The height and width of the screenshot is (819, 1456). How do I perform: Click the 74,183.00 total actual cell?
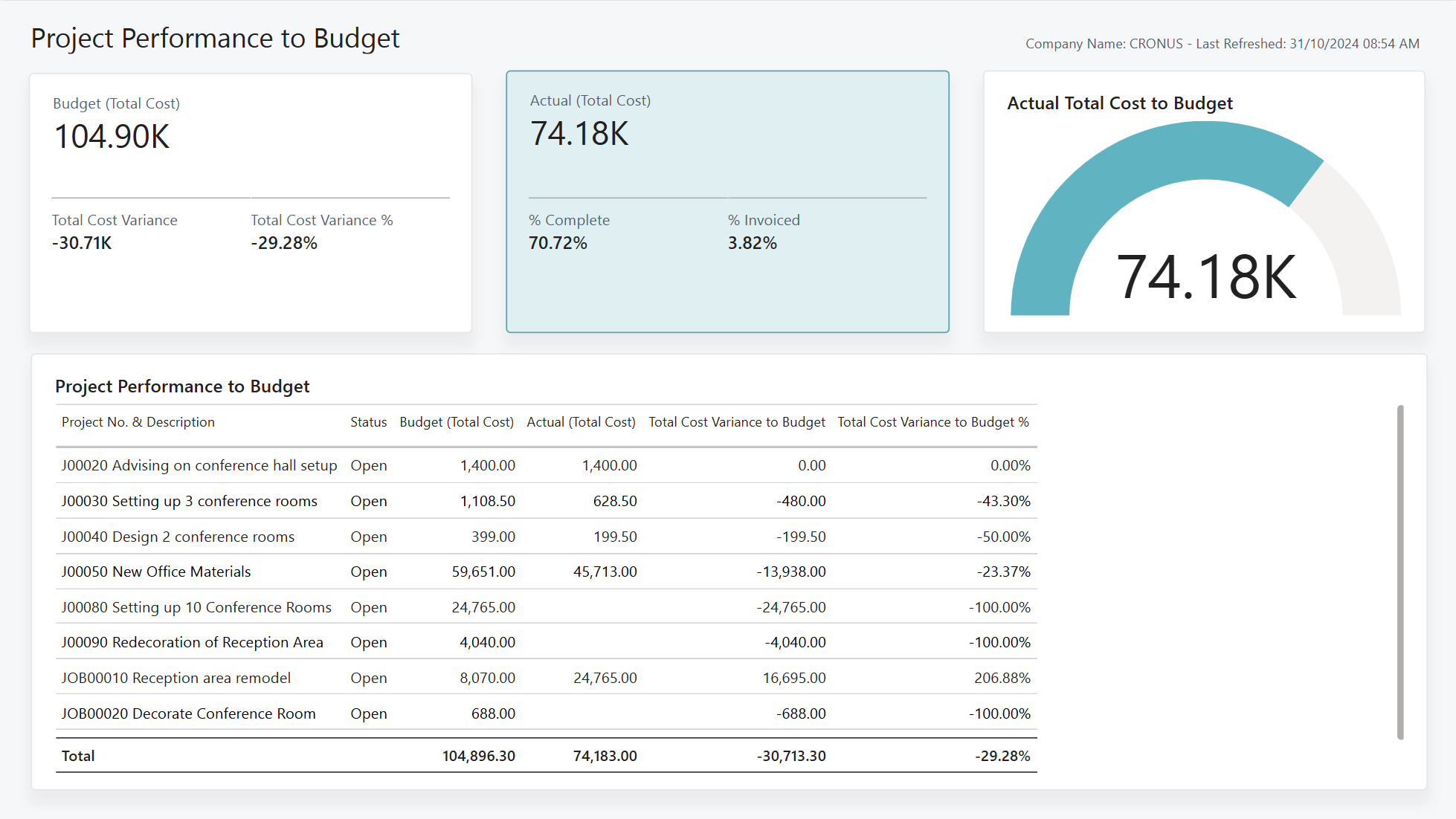pyautogui.click(x=605, y=756)
